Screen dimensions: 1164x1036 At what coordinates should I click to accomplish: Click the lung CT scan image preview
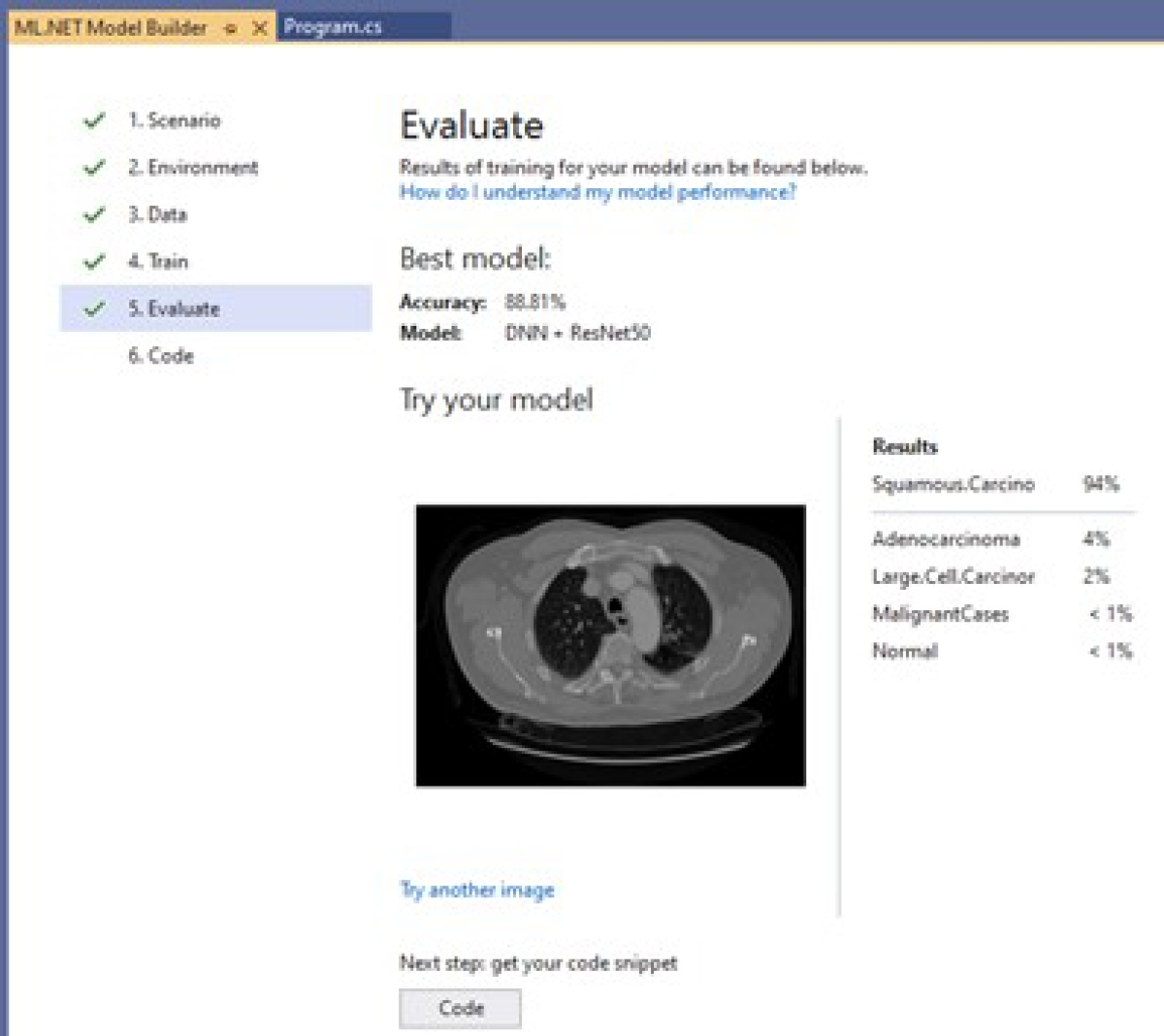point(610,645)
